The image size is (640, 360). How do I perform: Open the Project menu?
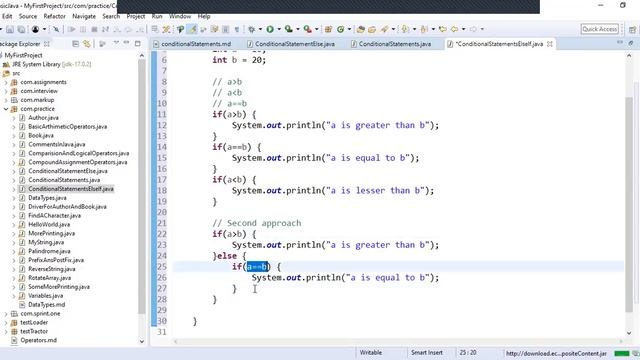click(x=136, y=16)
